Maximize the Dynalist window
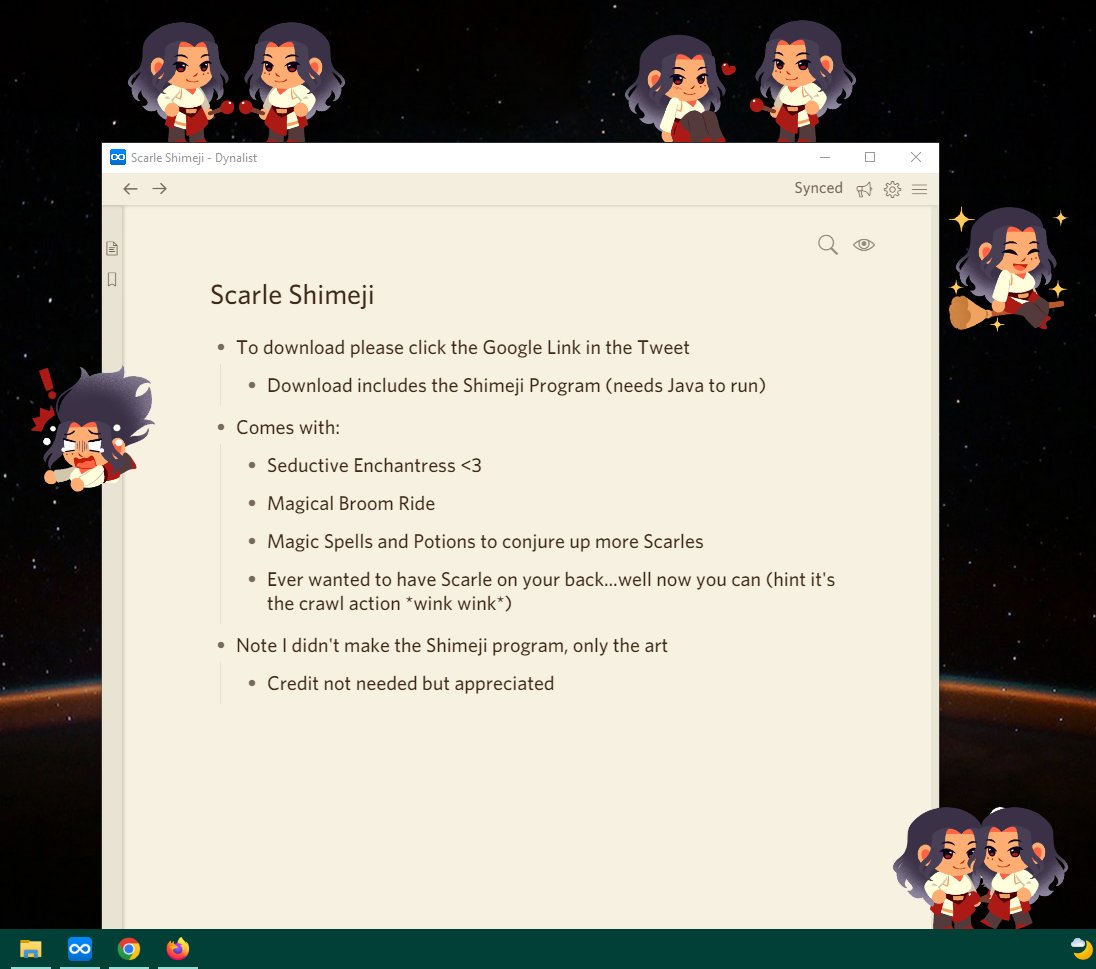1096x969 pixels. tap(870, 157)
